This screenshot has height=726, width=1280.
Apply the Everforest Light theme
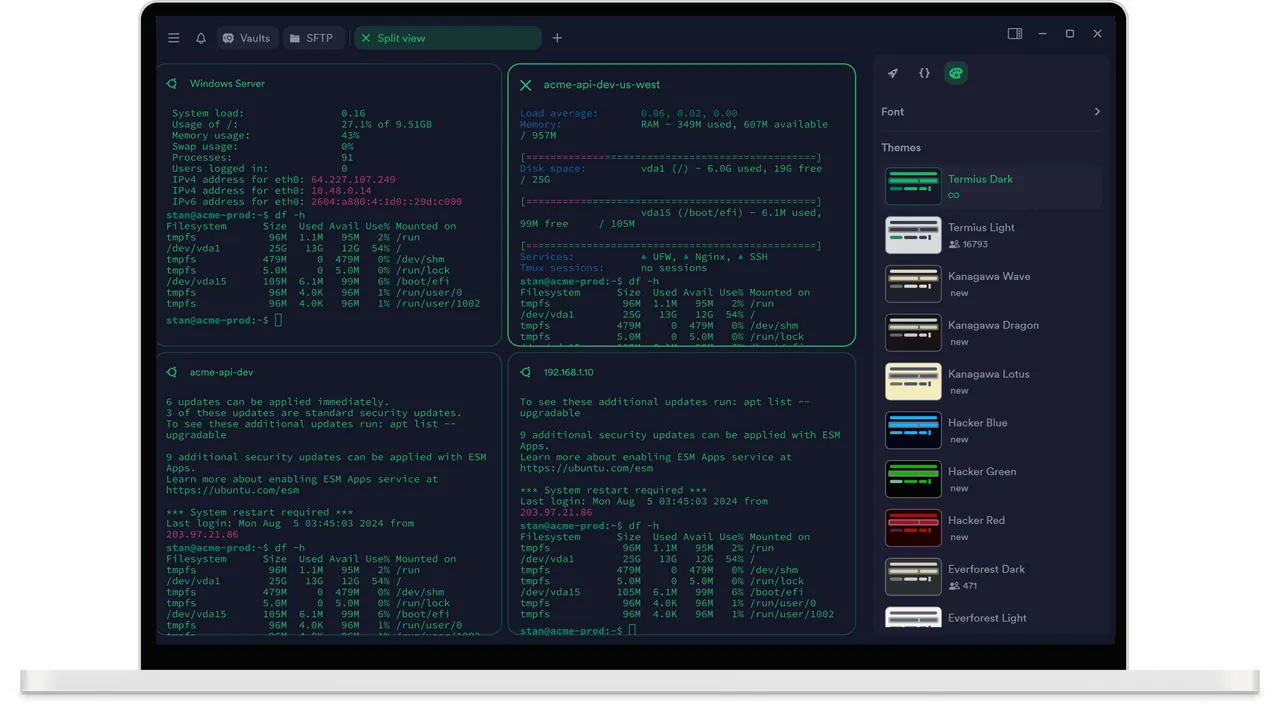coord(913,618)
